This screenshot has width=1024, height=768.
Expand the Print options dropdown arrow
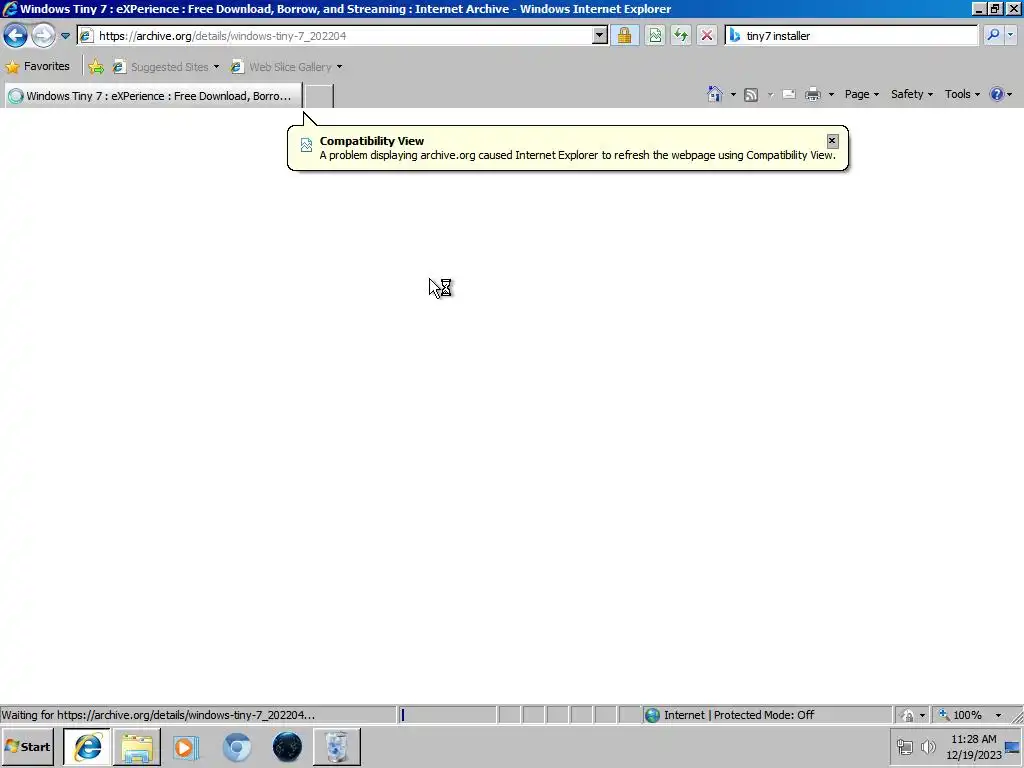[831, 95]
